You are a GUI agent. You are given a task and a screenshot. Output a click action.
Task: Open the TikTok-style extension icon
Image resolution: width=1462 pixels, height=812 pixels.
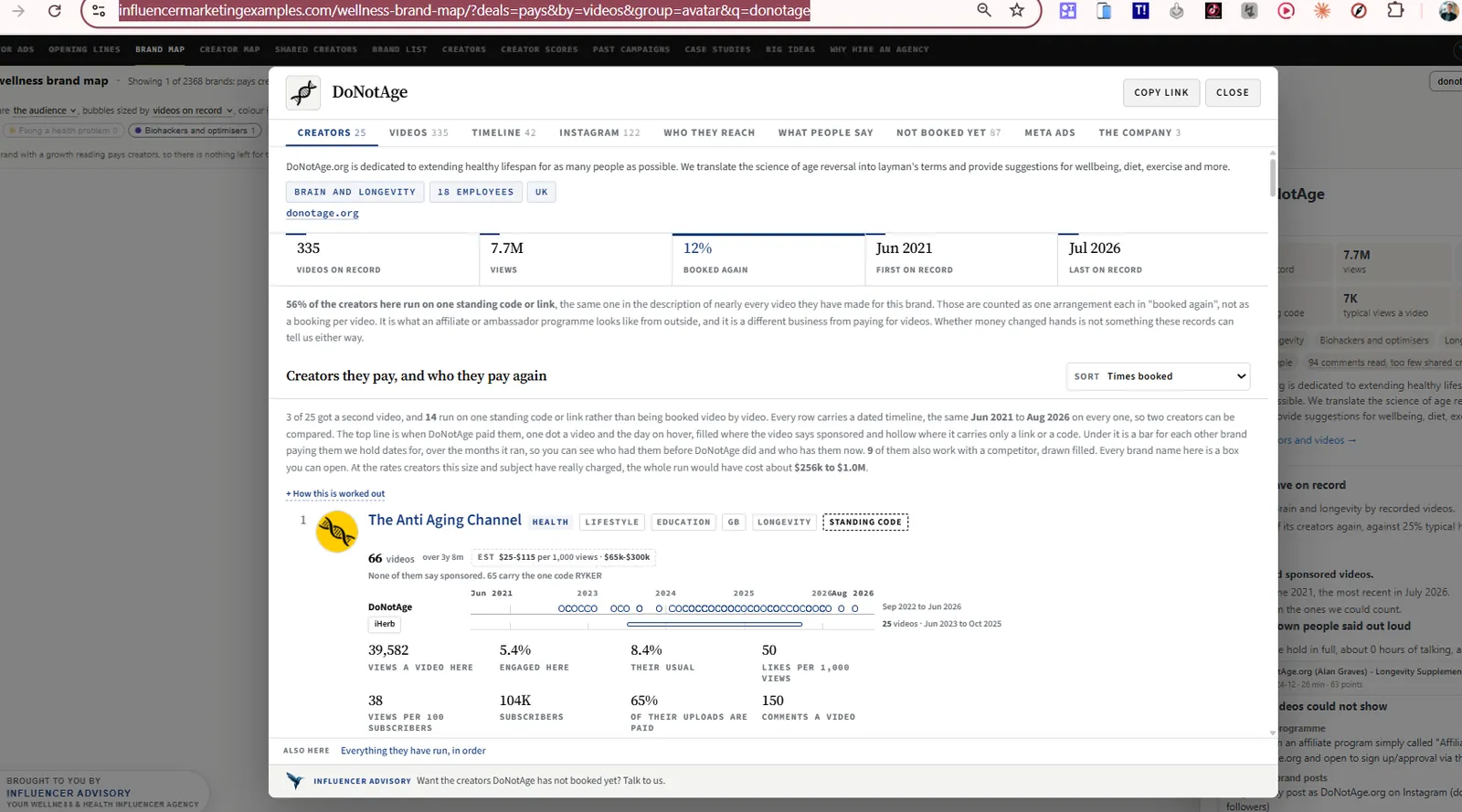click(1213, 11)
